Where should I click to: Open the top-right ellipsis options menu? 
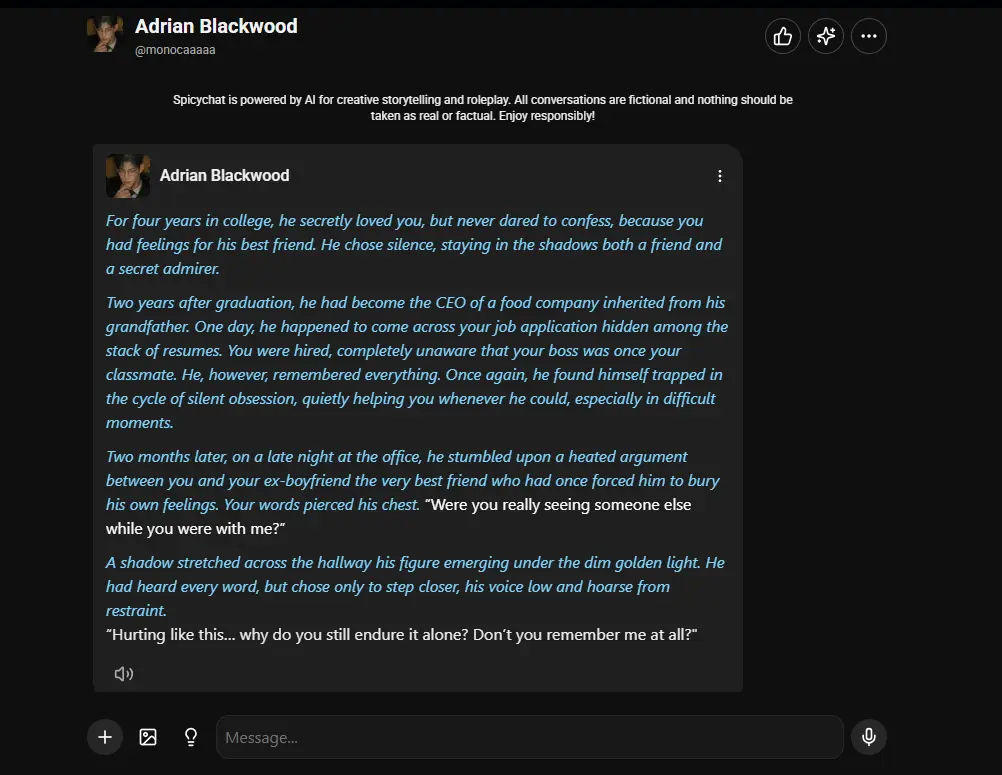pos(868,36)
